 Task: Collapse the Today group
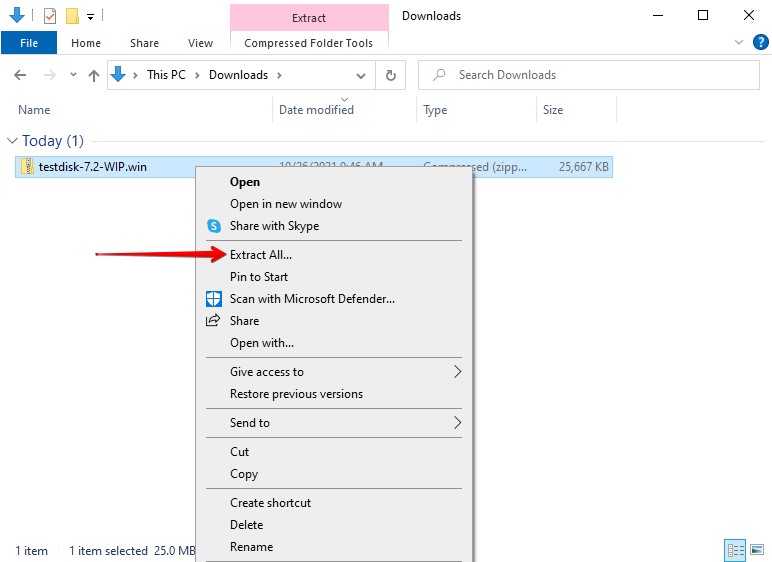pos(12,141)
